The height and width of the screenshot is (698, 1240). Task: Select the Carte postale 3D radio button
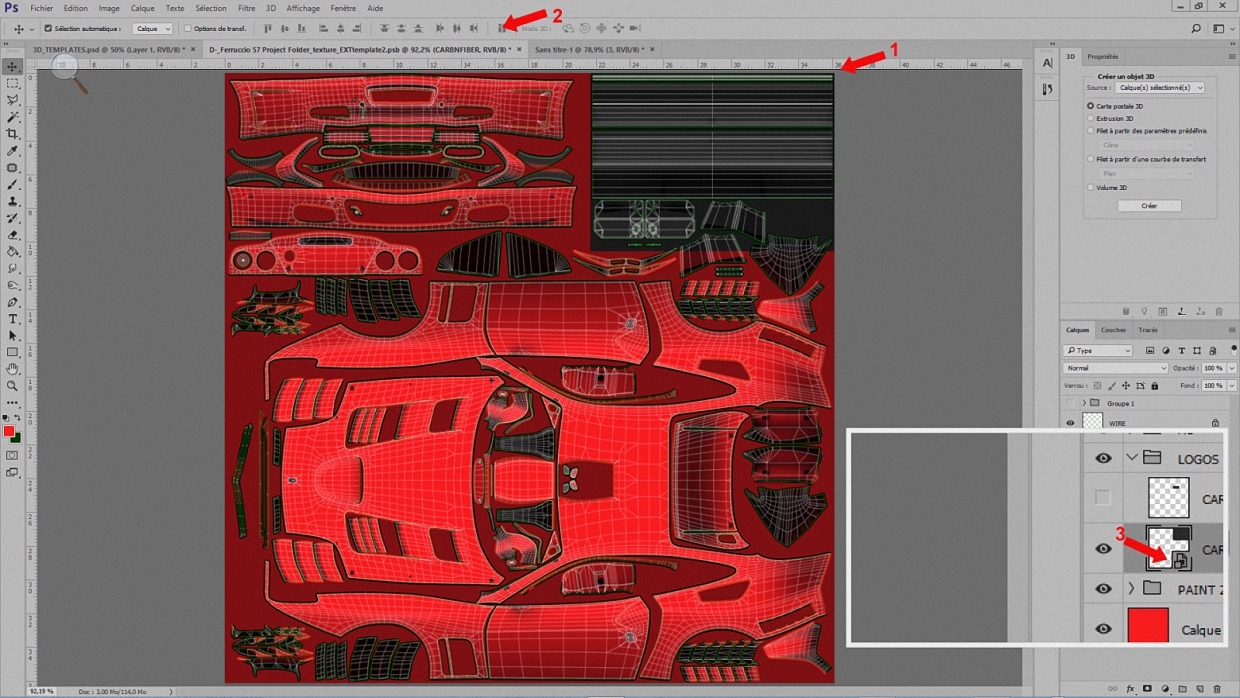coord(1091,106)
